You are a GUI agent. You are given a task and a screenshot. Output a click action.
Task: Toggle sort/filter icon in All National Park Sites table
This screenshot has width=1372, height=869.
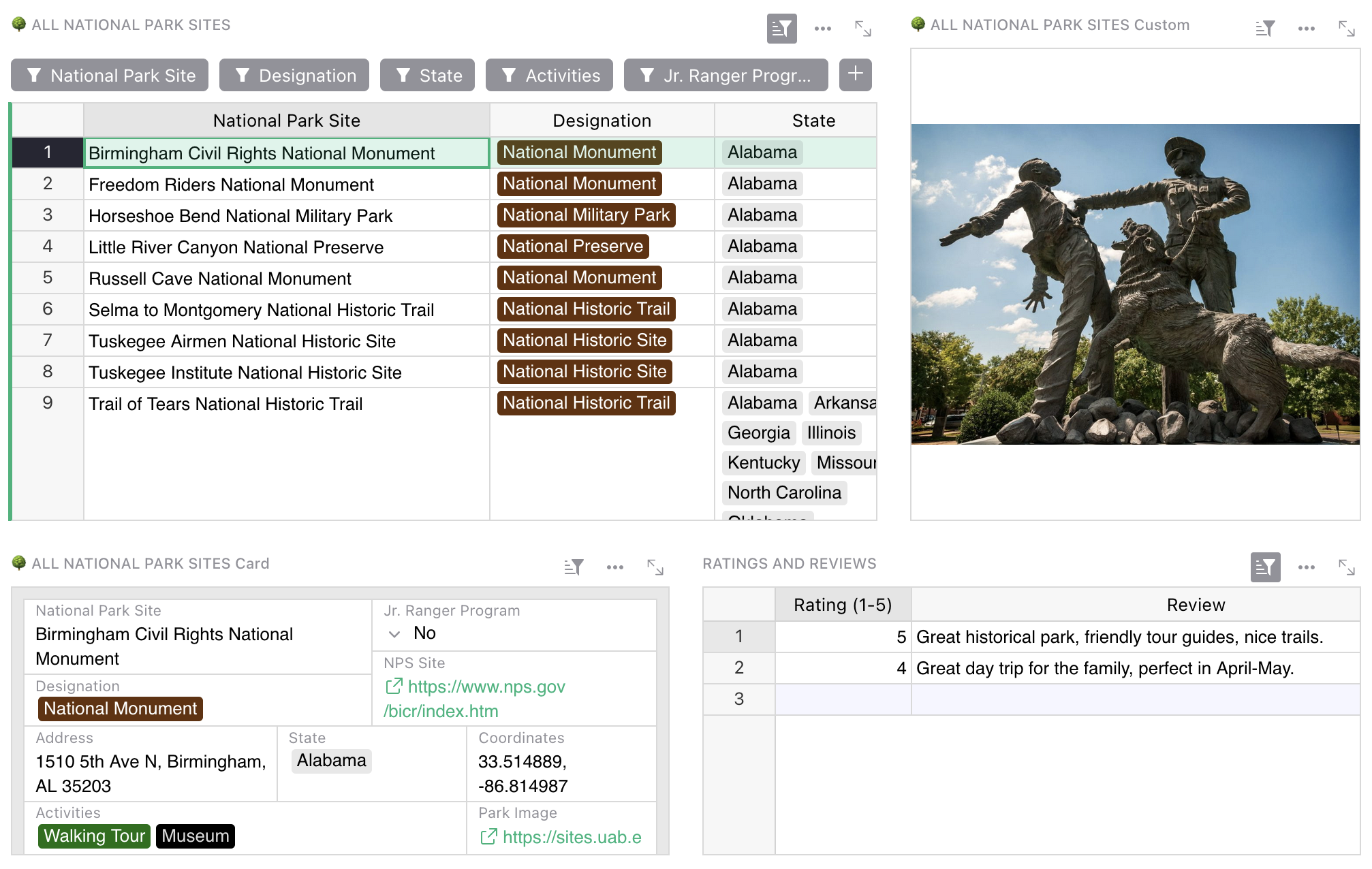tap(781, 29)
